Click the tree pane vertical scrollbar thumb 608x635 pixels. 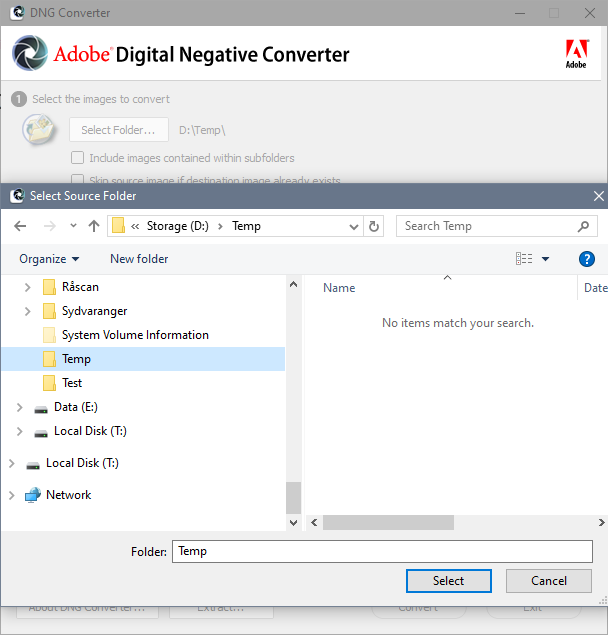pos(293,498)
